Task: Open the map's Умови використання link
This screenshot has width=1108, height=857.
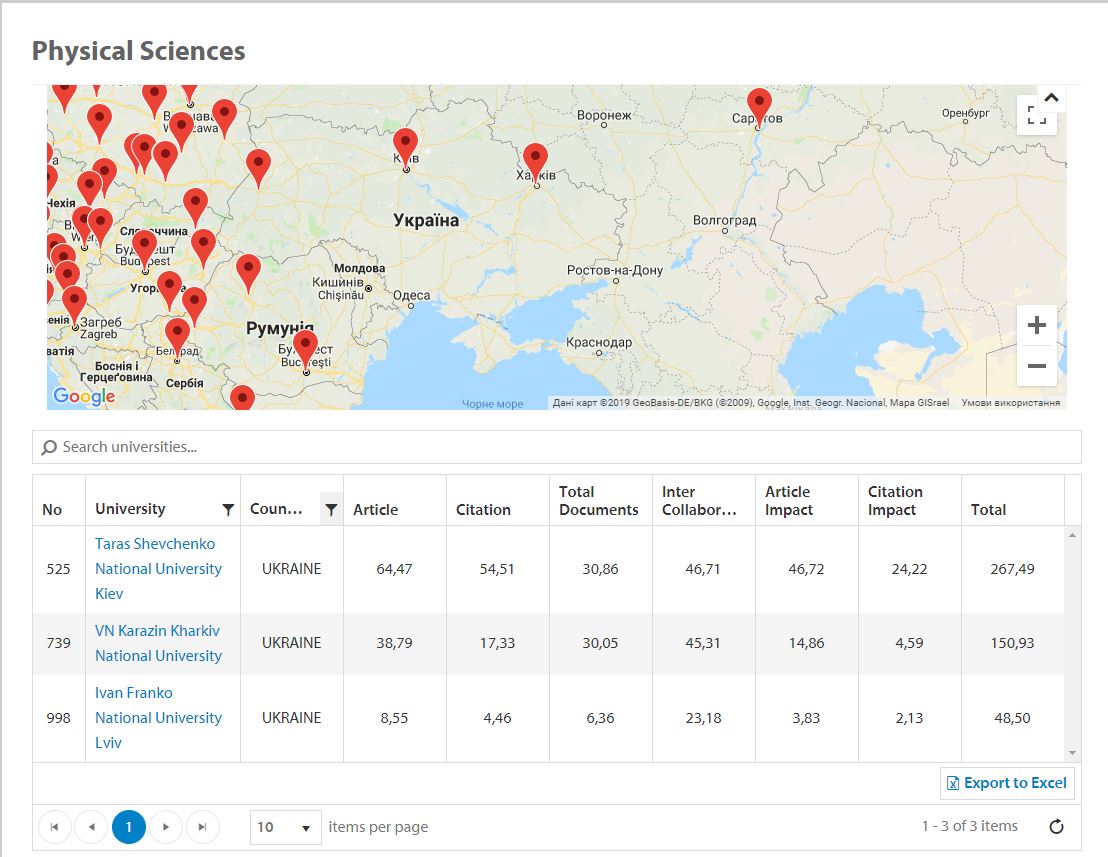Action: pyautogui.click(x=1010, y=403)
